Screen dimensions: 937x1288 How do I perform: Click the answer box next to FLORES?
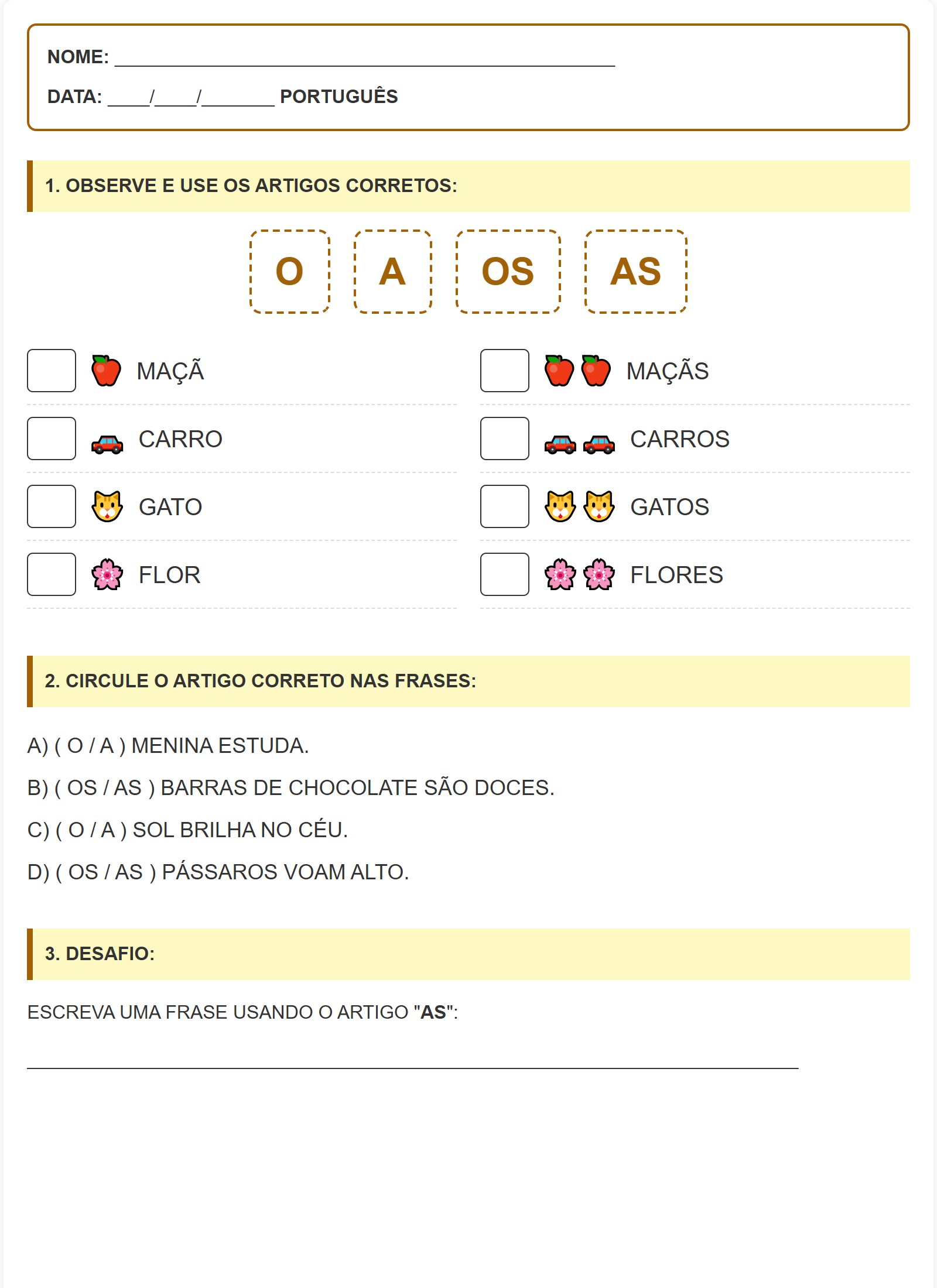click(x=504, y=574)
